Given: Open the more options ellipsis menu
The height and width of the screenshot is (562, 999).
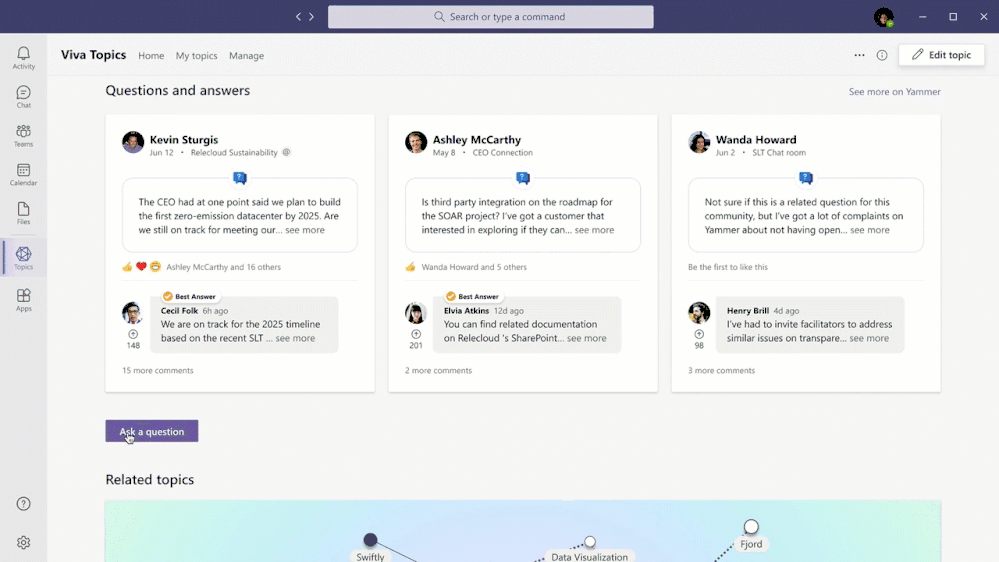Looking at the screenshot, I should click(x=859, y=56).
